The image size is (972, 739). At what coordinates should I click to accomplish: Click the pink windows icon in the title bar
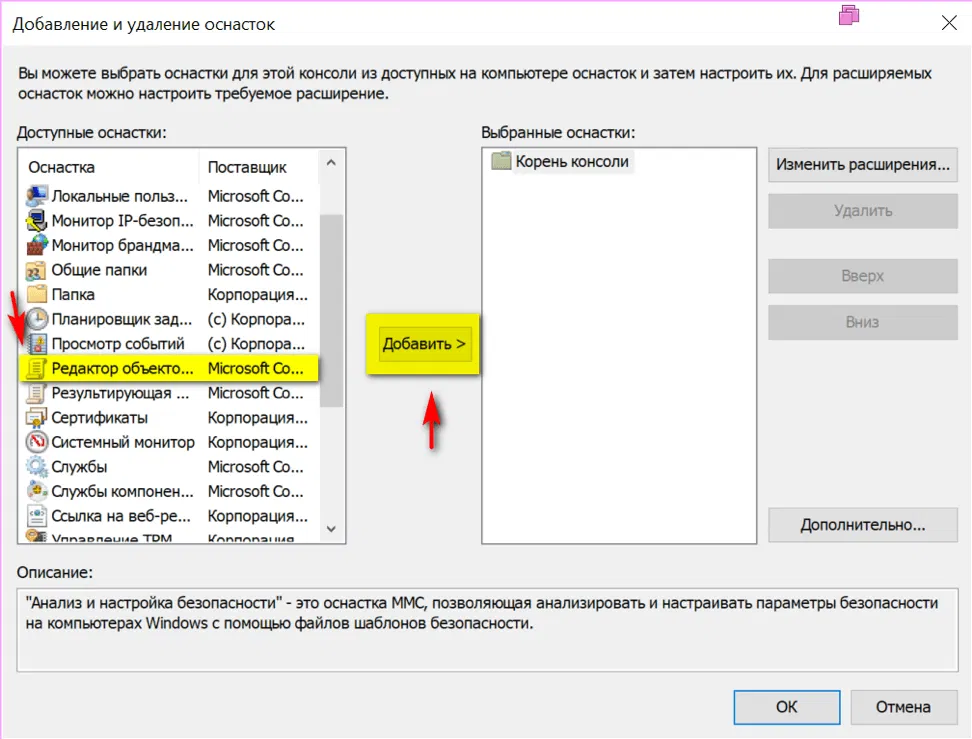(x=849, y=15)
